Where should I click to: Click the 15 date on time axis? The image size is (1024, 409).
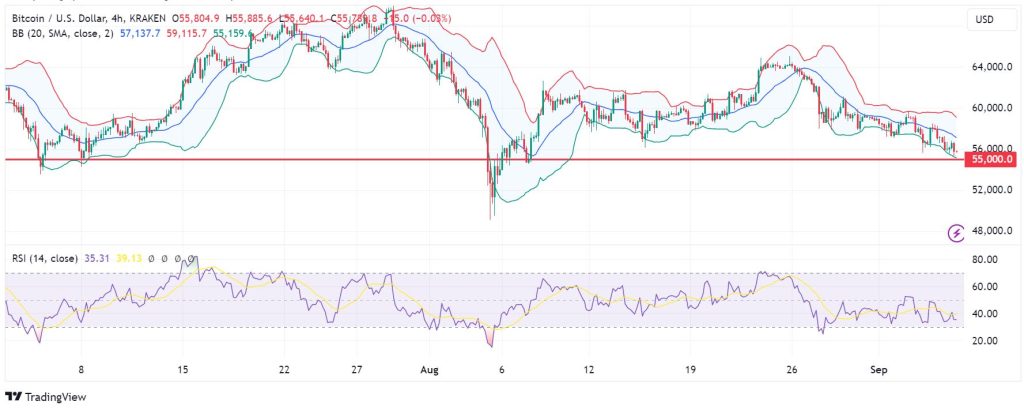(182, 369)
